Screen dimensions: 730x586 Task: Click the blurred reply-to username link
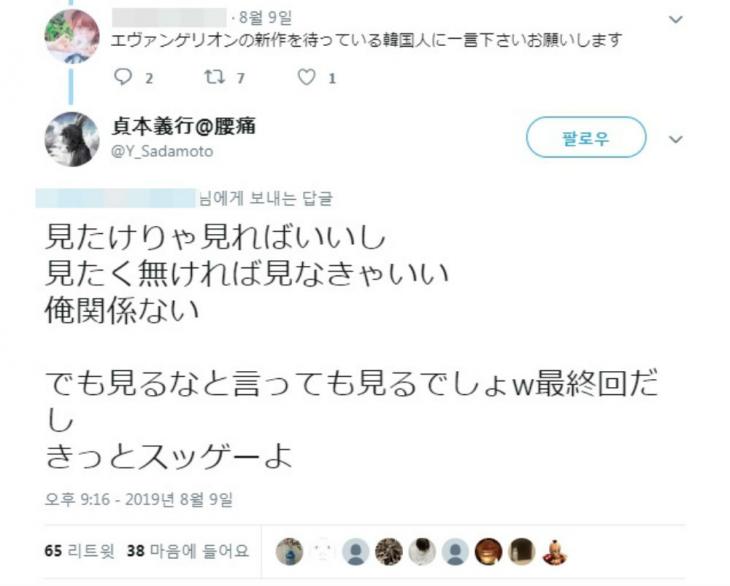coord(115,198)
